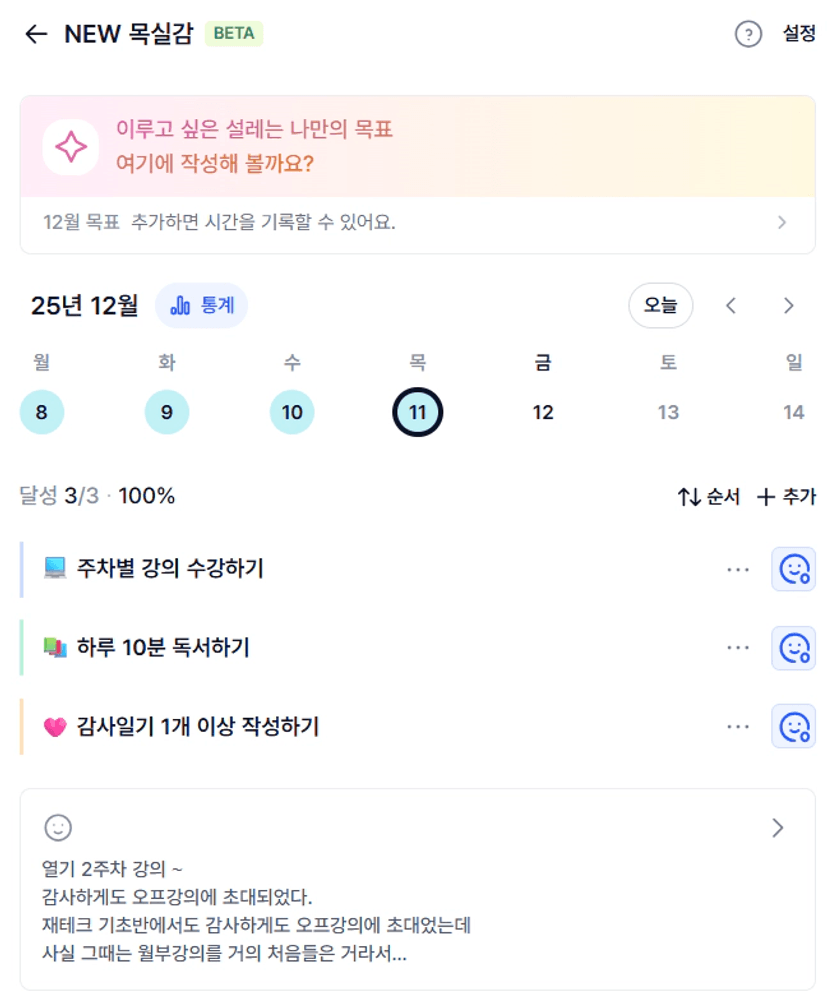Go to the previous week with left chevron
827x1001 pixels.
(x=731, y=306)
